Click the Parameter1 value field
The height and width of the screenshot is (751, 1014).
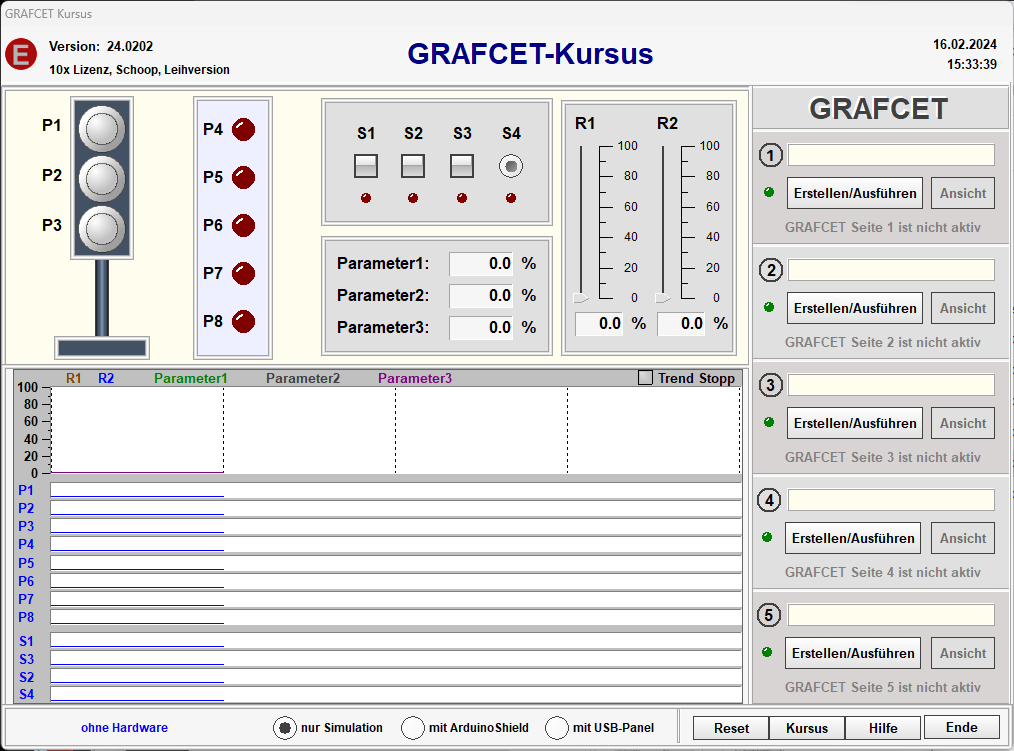coord(481,263)
